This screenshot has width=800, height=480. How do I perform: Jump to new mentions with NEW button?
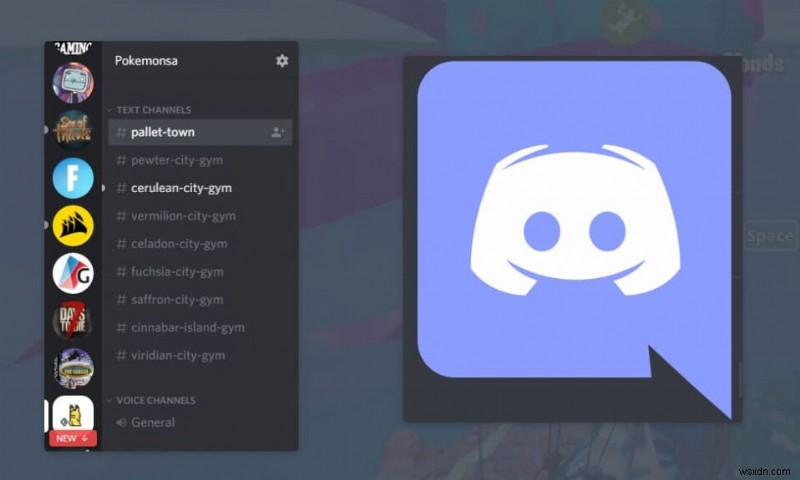pos(72,439)
